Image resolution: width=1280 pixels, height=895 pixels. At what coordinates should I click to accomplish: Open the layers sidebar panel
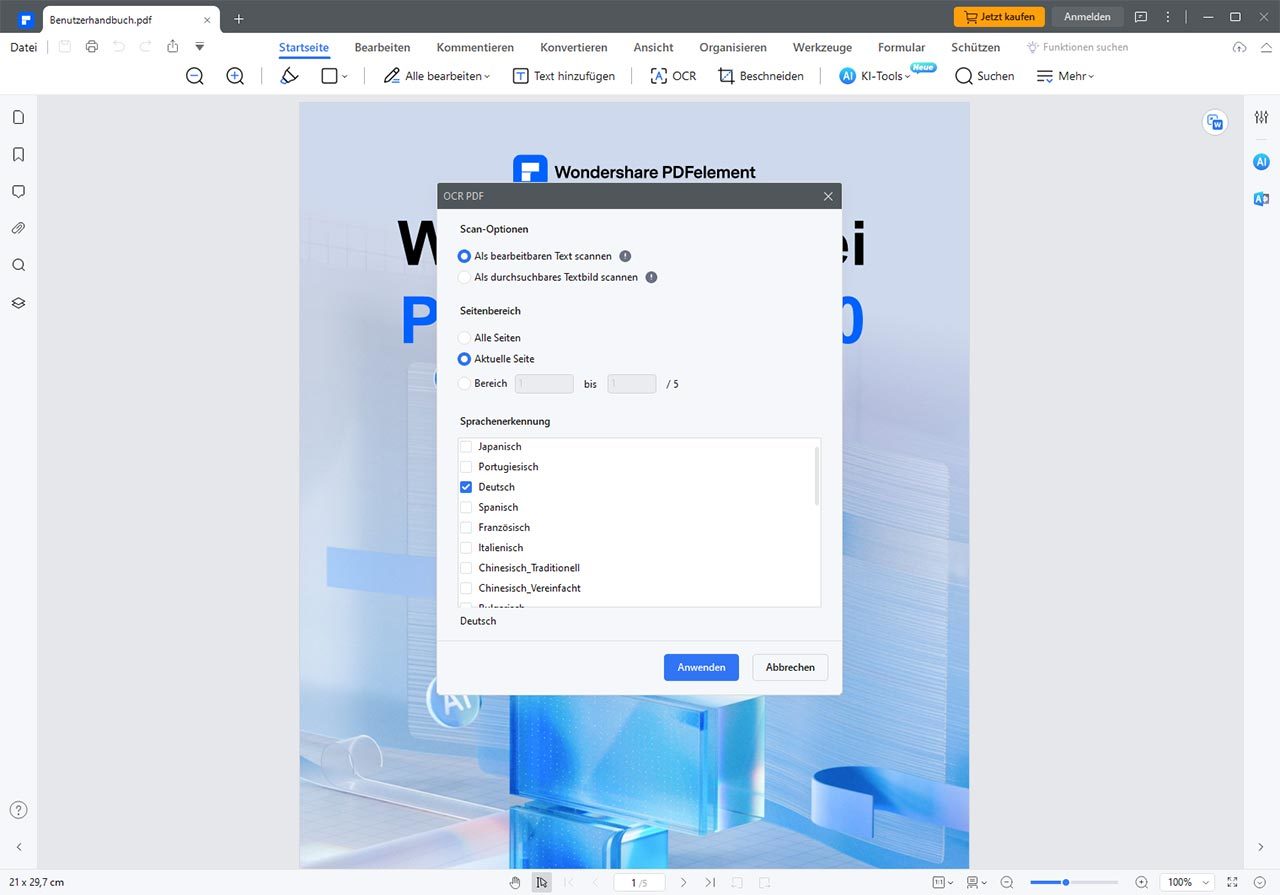(x=18, y=302)
